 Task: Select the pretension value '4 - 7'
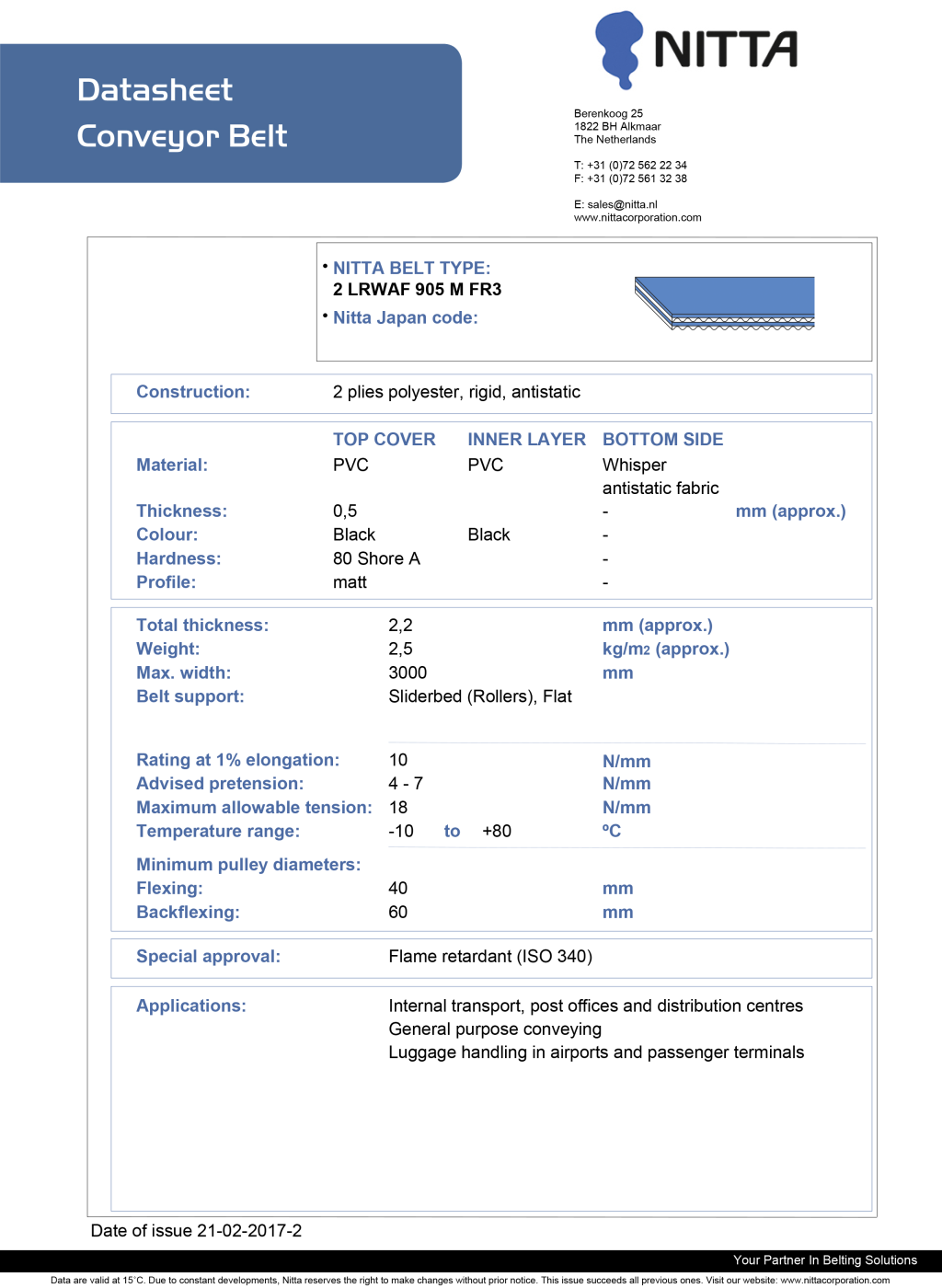[406, 784]
